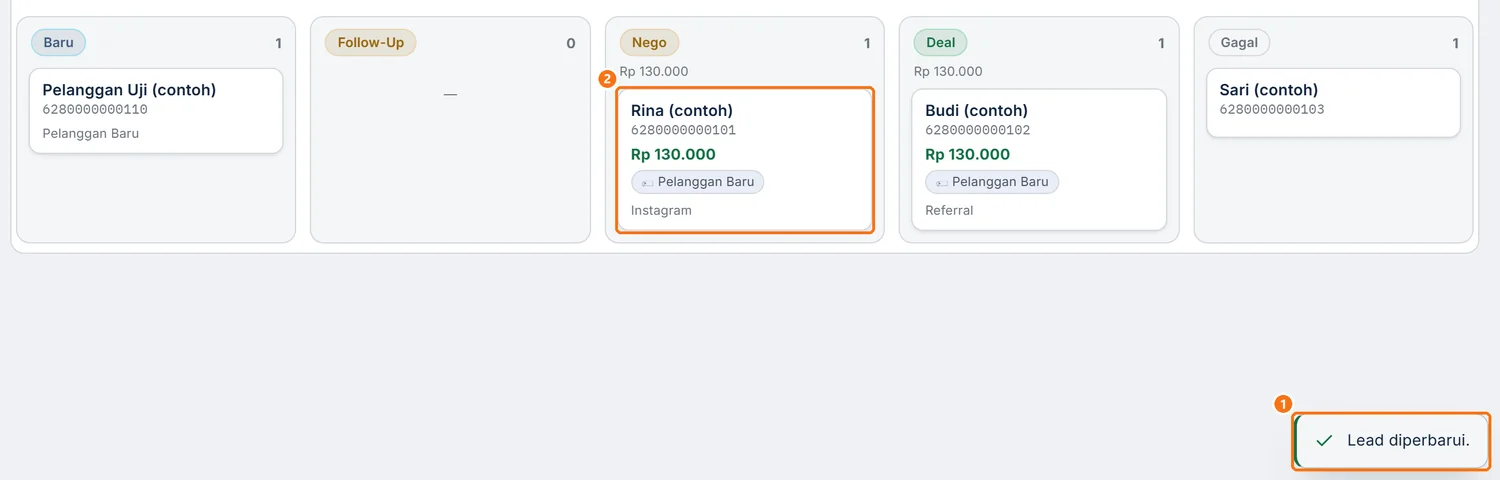
Task: Click phone number 6280000000110
Action: 95,110
